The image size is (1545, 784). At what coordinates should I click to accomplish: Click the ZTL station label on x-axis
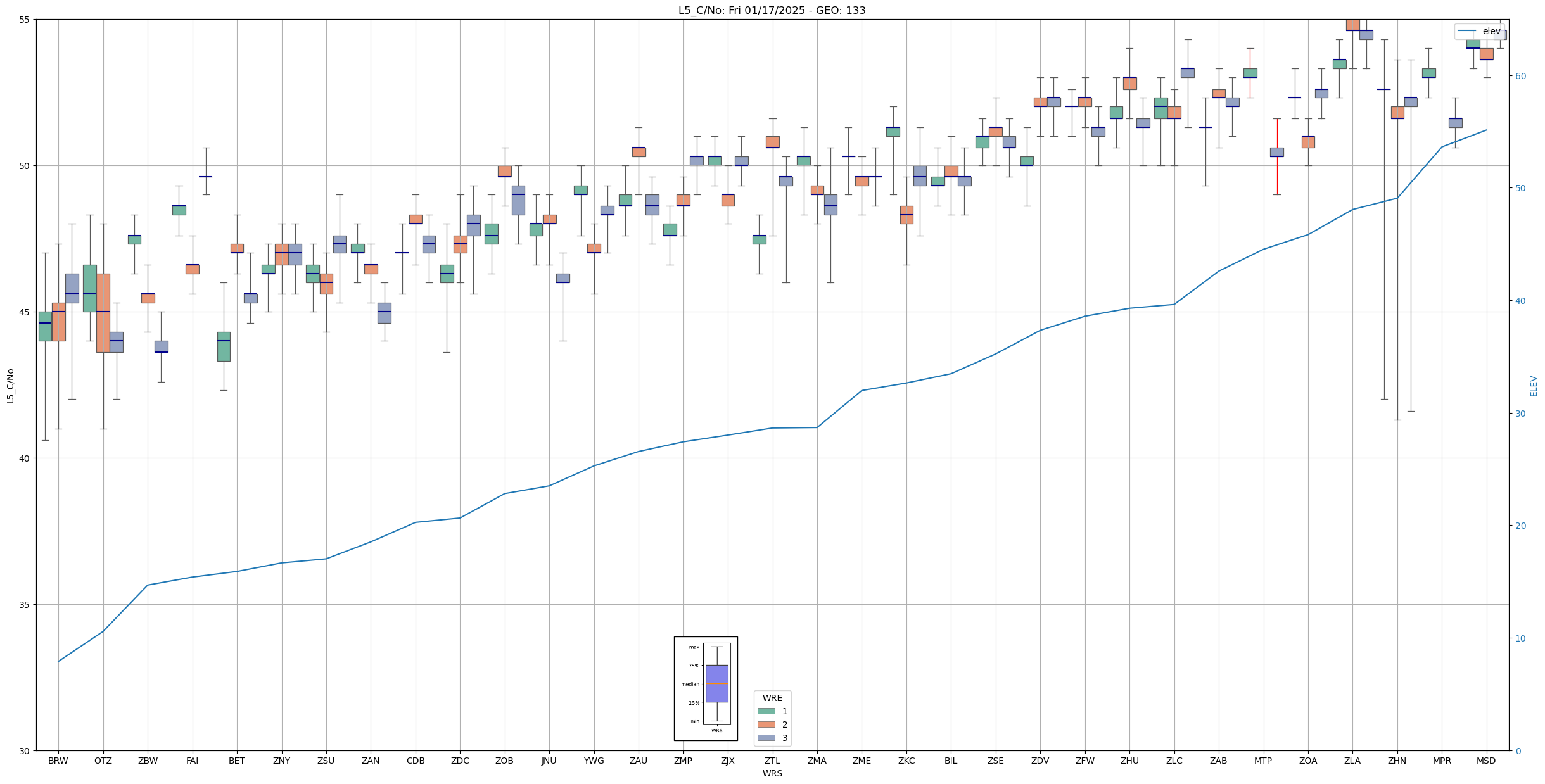pyautogui.click(x=772, y=761)
